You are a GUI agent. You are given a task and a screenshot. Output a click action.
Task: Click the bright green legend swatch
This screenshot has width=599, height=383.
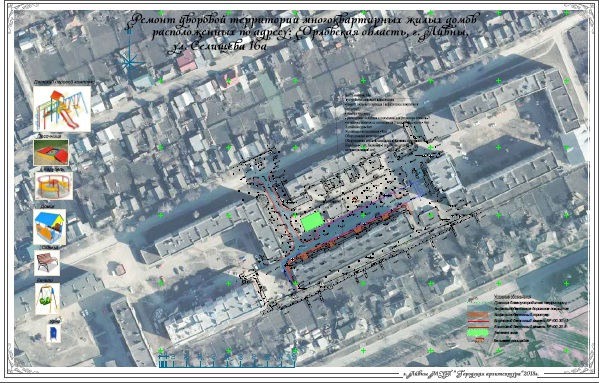tap(478, 333)
